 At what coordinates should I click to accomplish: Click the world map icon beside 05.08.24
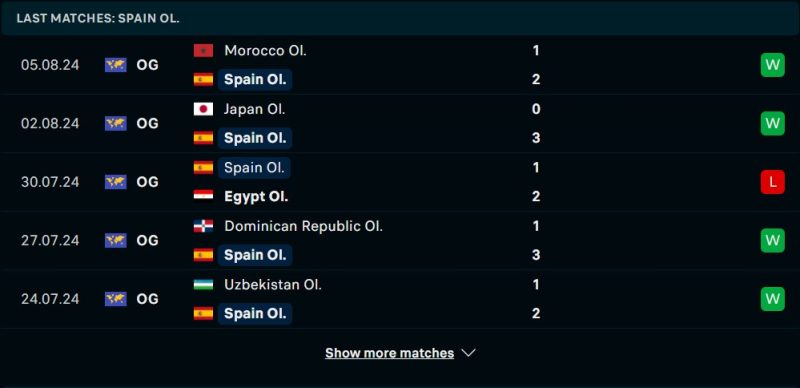tap(116, 65)
